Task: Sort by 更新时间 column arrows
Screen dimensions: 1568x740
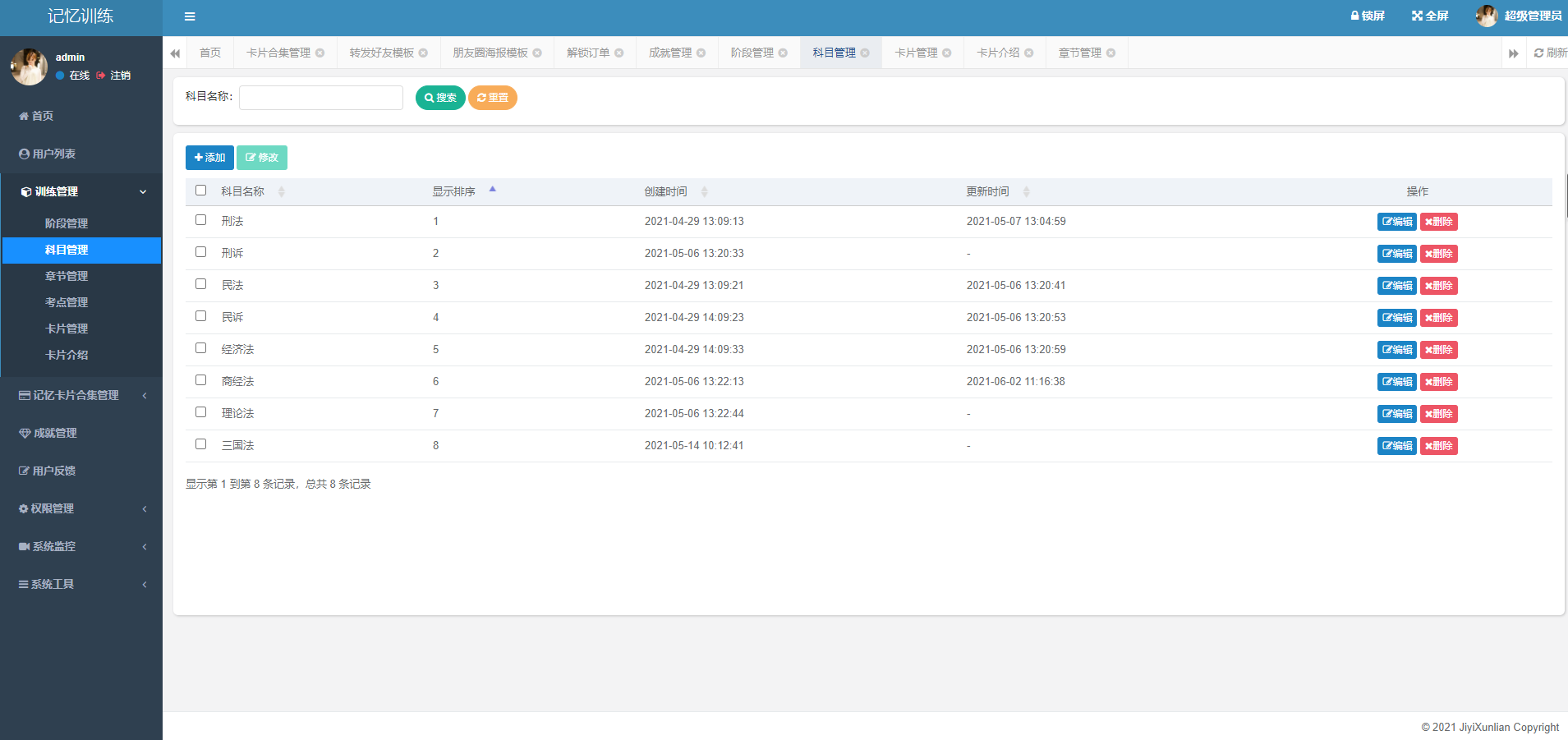Action: pyautogui.click(x=1026, y=191)
